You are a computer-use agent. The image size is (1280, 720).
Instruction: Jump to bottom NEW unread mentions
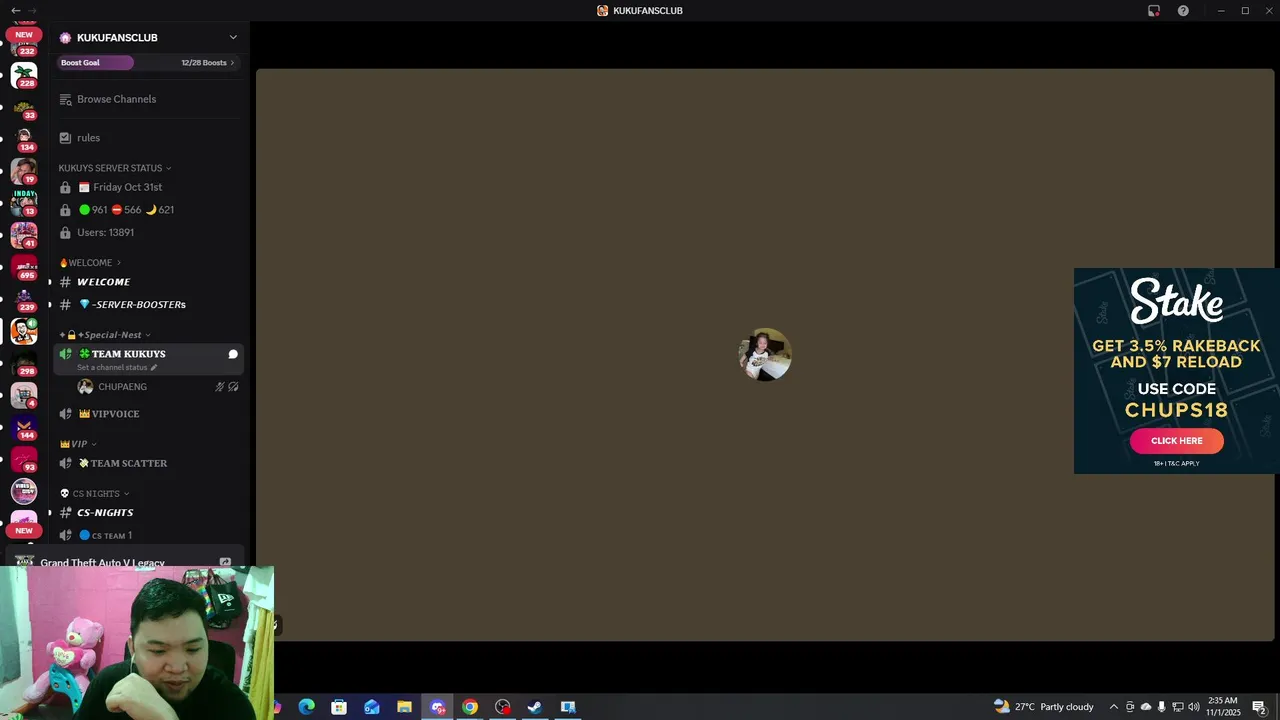point(24,531)
